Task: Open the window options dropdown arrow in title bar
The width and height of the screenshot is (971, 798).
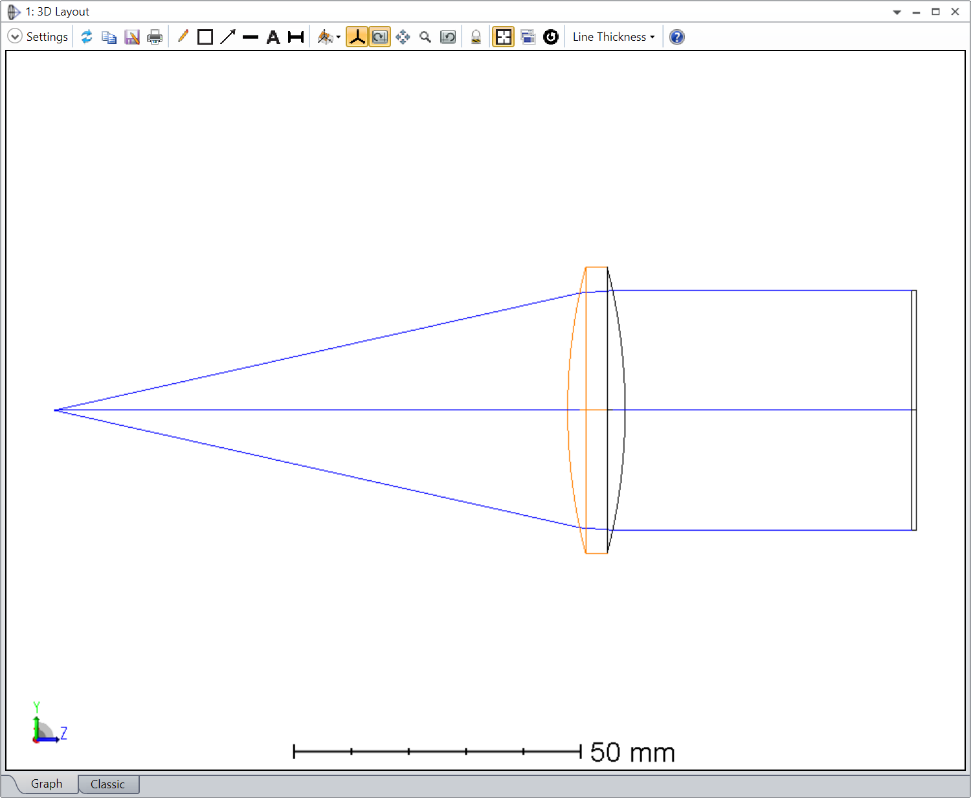Action: 897,12
